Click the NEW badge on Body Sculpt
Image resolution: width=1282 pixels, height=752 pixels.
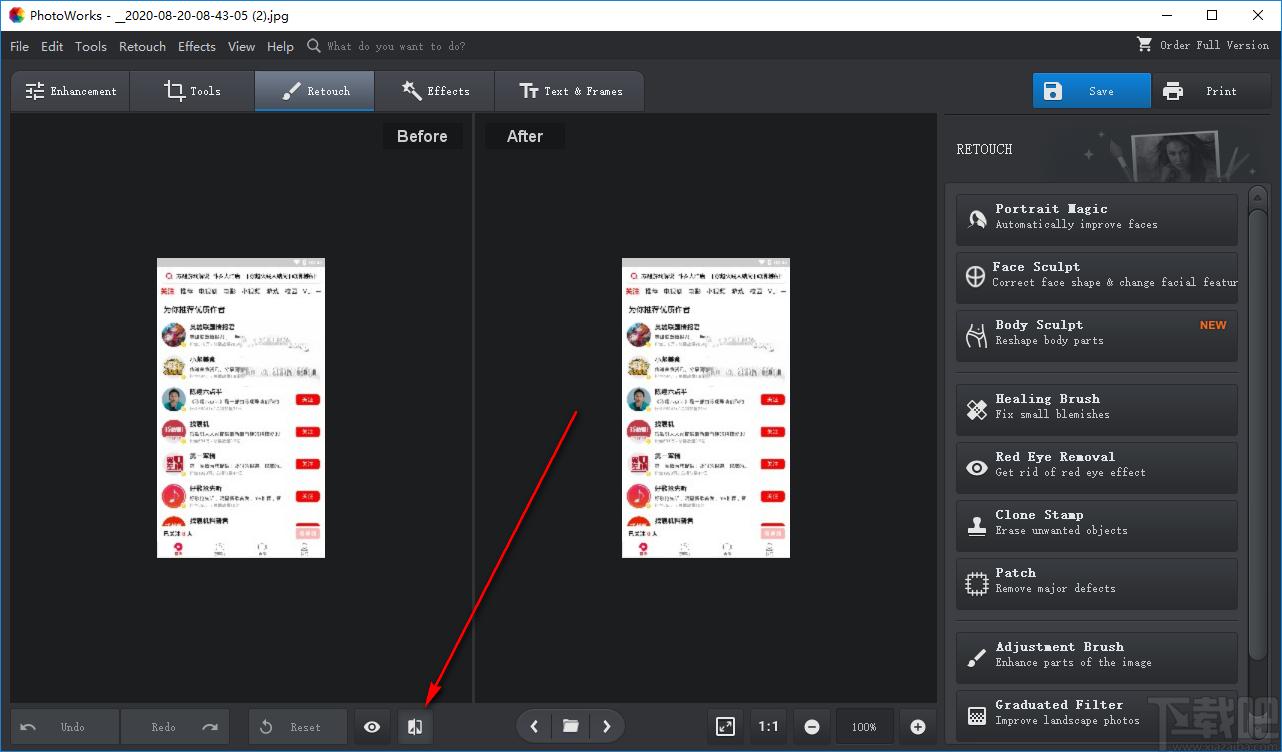pyautogui.click(x=1213, y=325)
